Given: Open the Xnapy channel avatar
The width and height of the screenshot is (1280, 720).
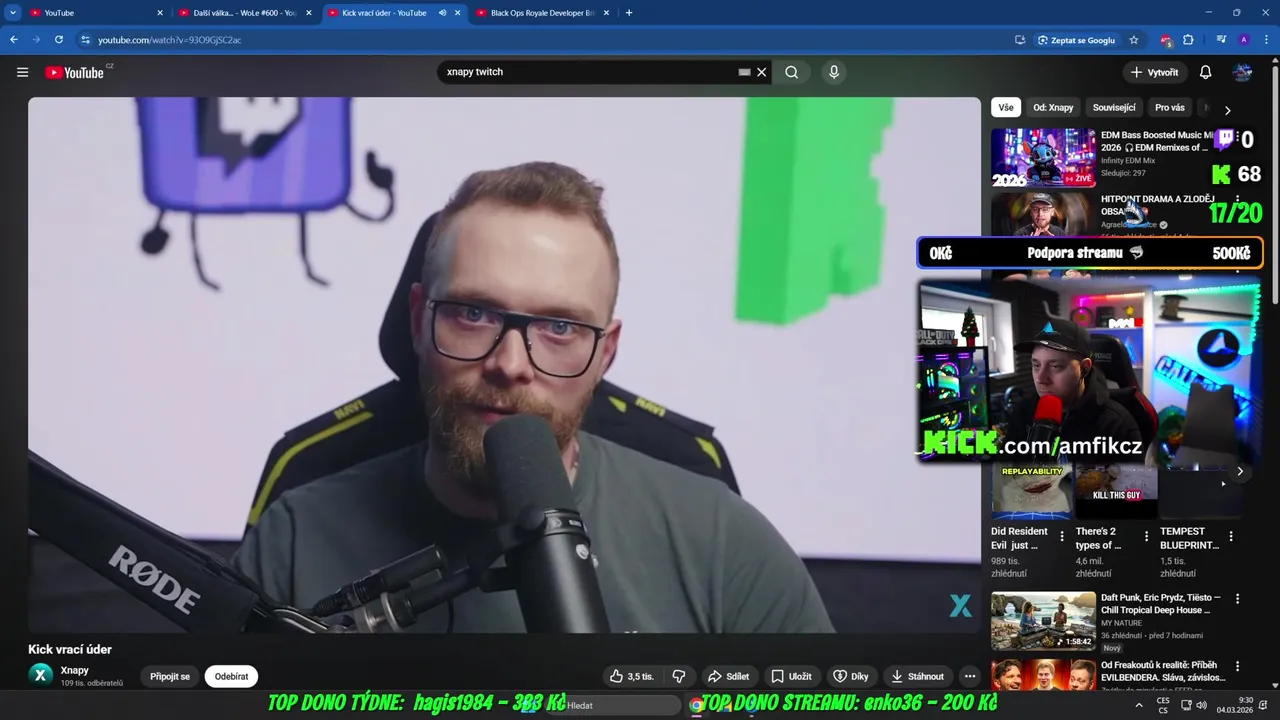Looking at the screenshot, I should [40, 675].
